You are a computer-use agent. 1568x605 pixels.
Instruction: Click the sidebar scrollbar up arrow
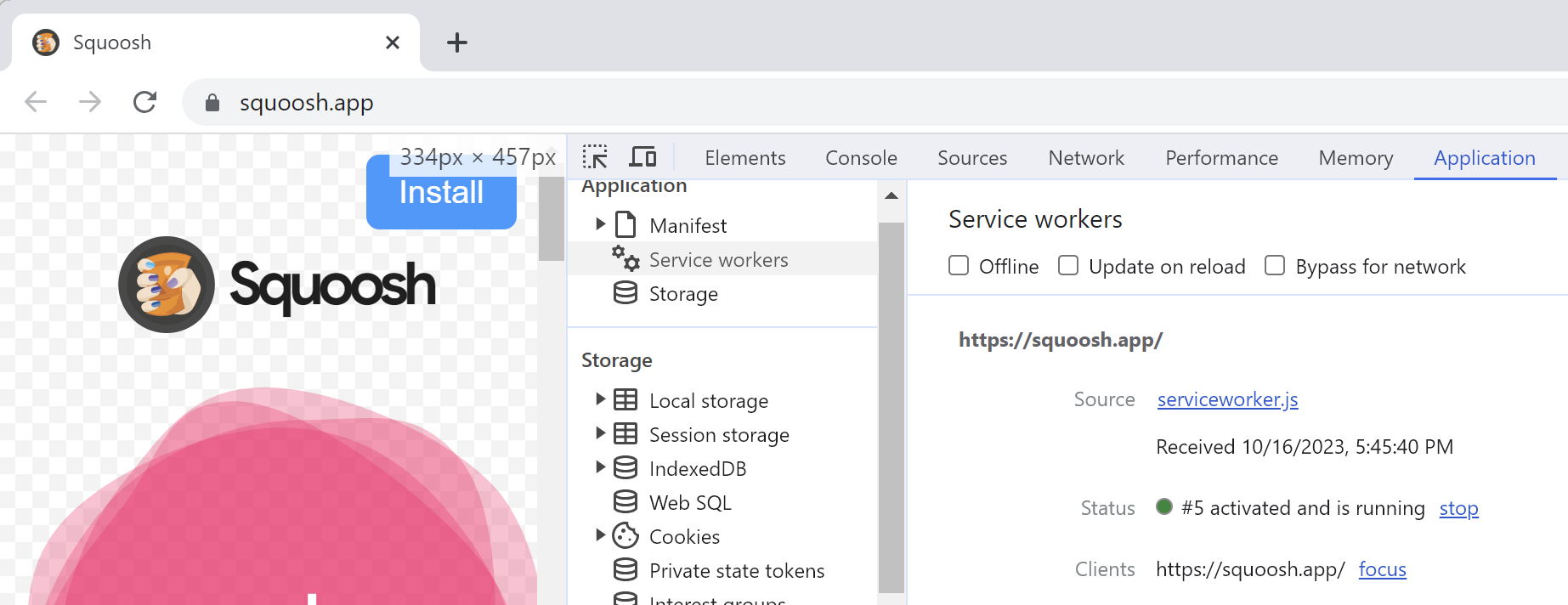pyautogui.click(x=892, y=196)
